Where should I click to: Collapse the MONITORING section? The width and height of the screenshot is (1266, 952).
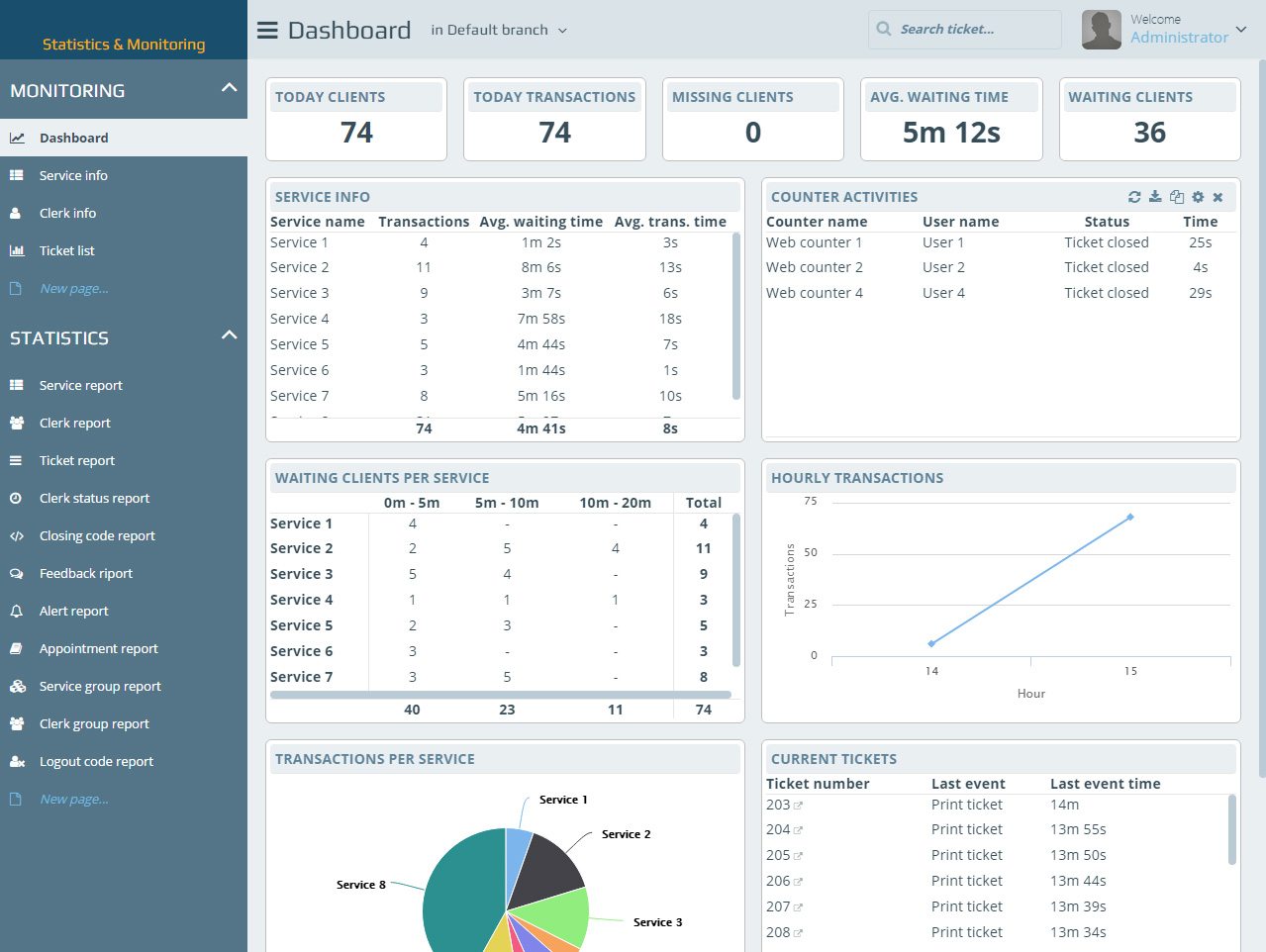pyautogui.click(x=230, y=88)
